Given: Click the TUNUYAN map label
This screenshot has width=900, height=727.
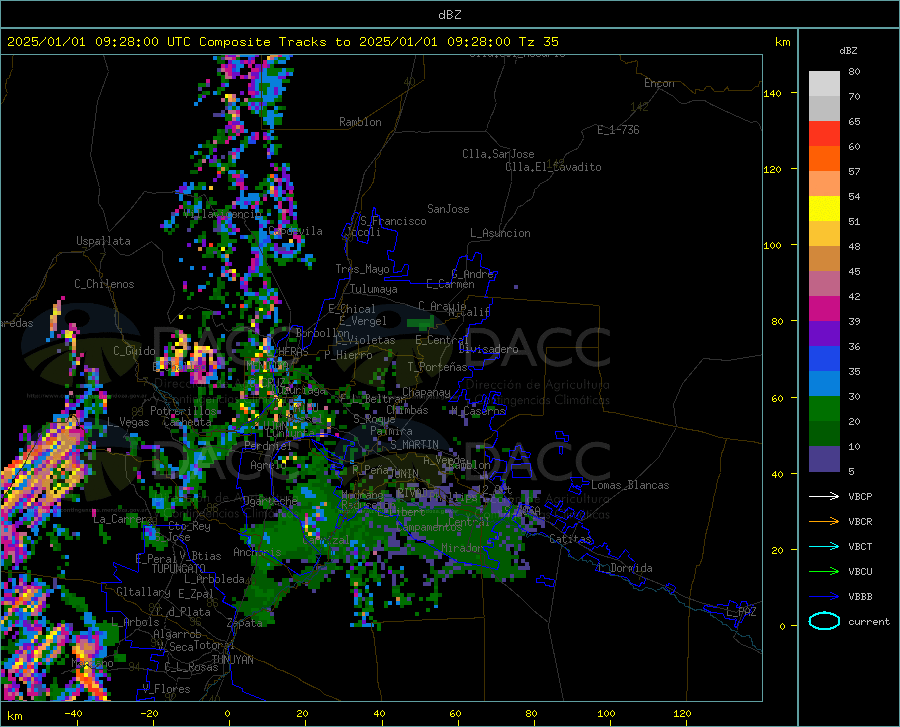Looking at the screenshot, I should pos(232,660).
